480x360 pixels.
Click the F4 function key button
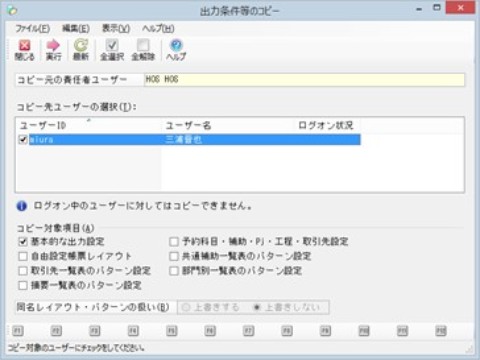(x=133, y=331)
